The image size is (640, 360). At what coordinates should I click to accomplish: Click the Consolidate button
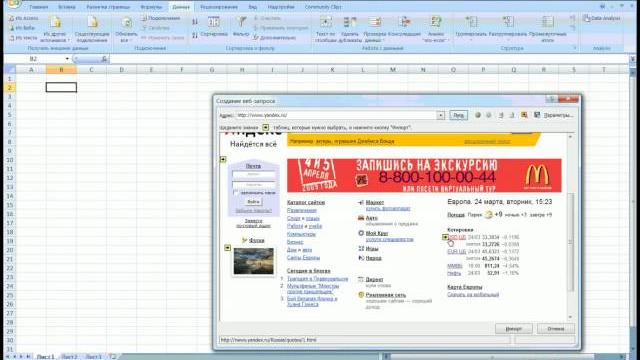(x=404, y=27)
